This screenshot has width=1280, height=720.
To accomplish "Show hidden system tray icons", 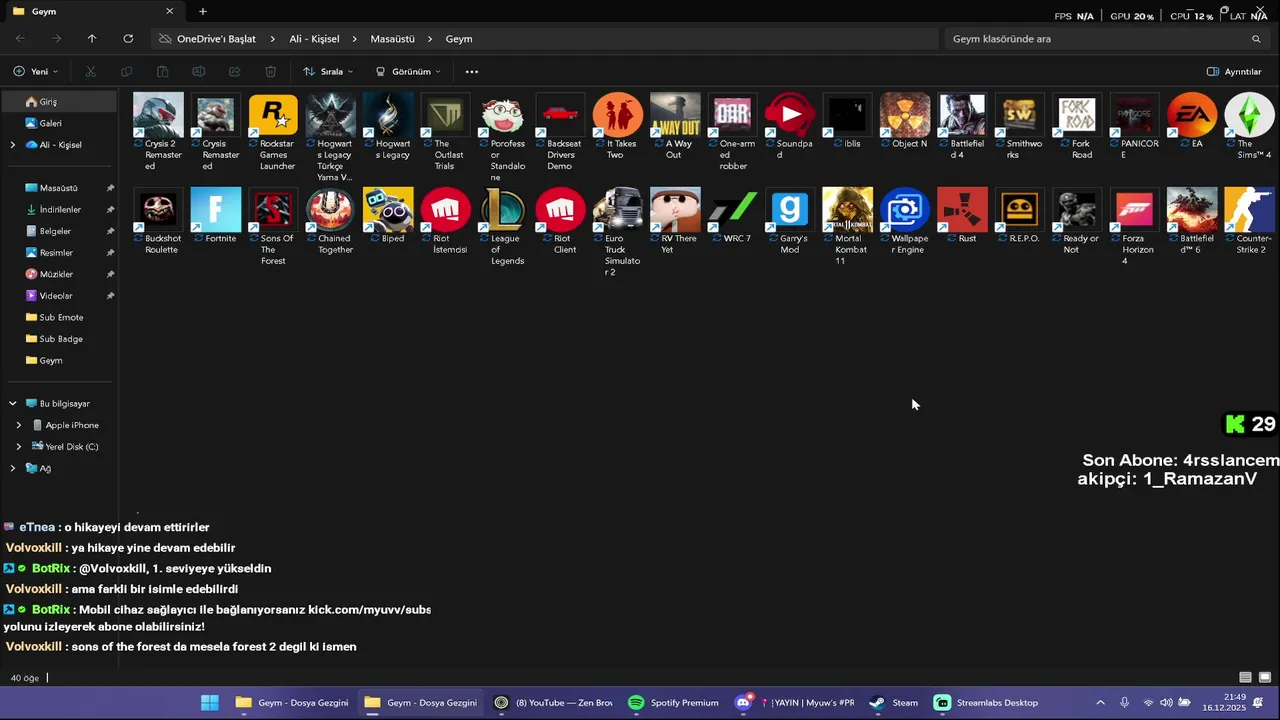I will [x=1100, y=703].
